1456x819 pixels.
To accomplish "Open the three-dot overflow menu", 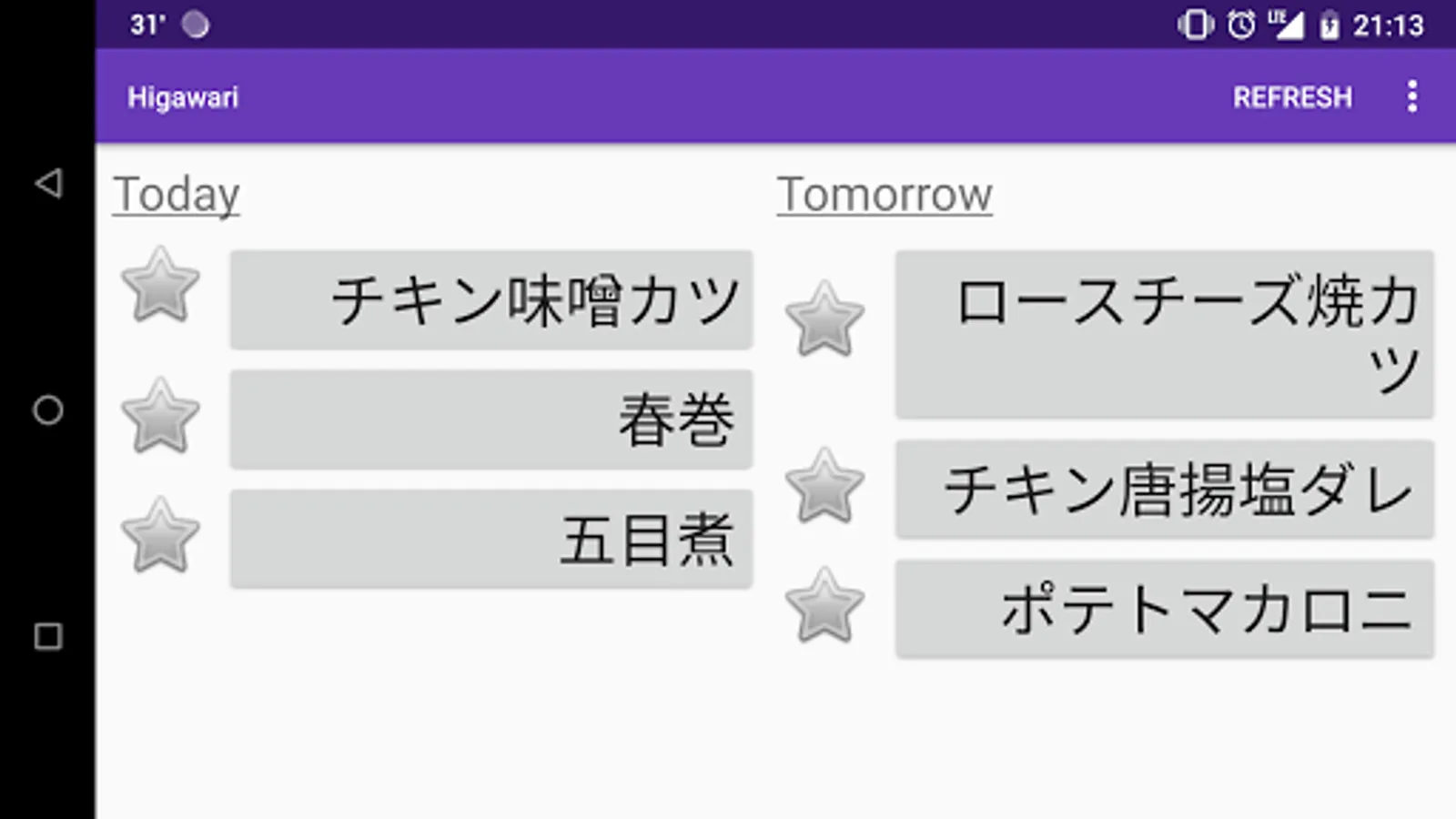I will 1411,96.
